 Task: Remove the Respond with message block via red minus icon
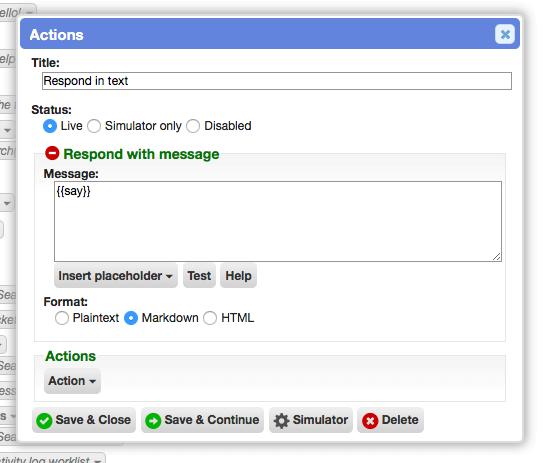click(52, 153)
